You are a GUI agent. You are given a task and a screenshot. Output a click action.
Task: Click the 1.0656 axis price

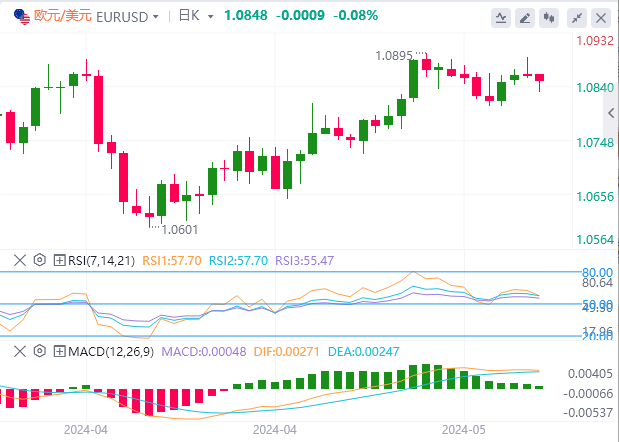(x=595, y=197)
